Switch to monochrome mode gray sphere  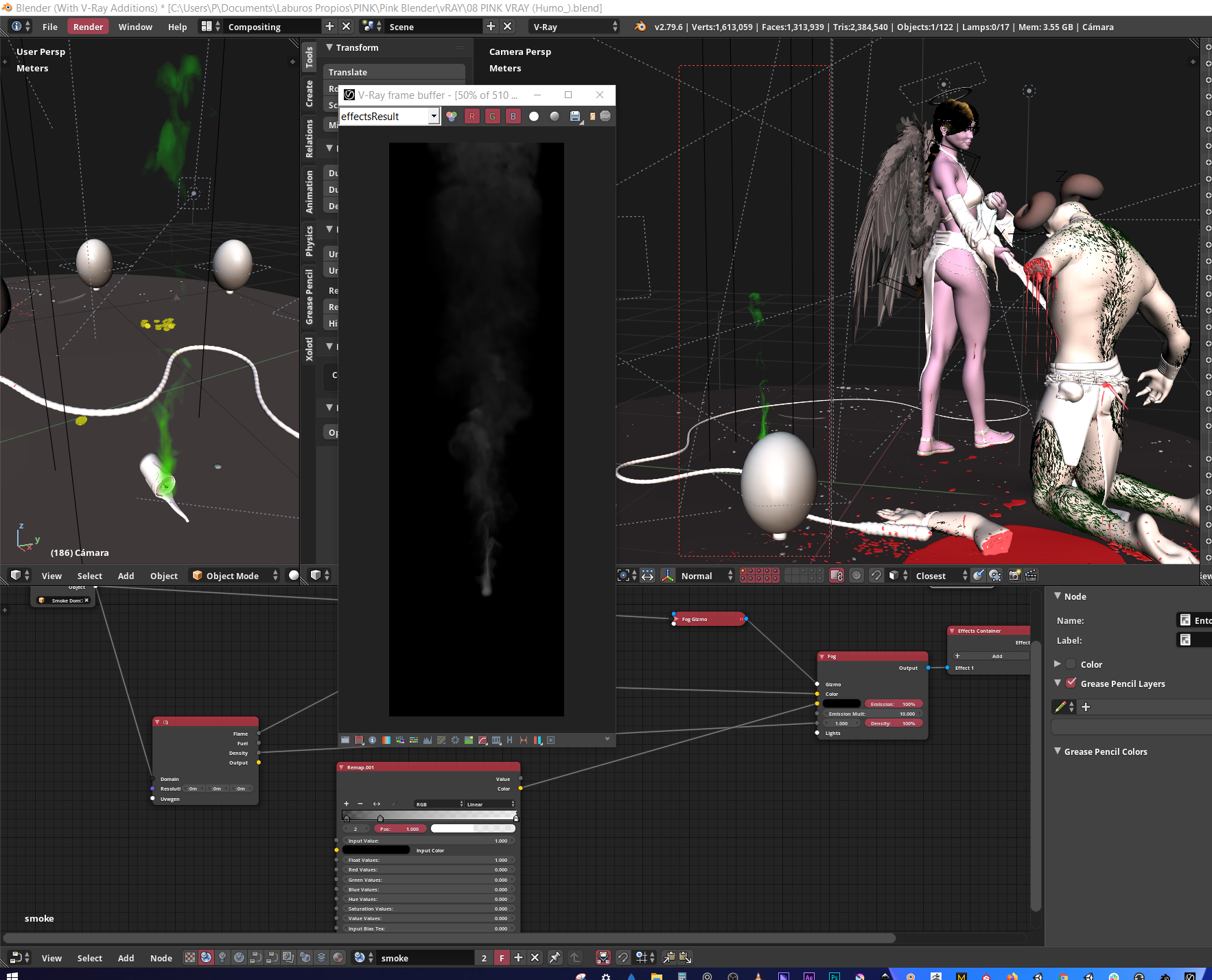pyautogui.click(x=555, y=116)
